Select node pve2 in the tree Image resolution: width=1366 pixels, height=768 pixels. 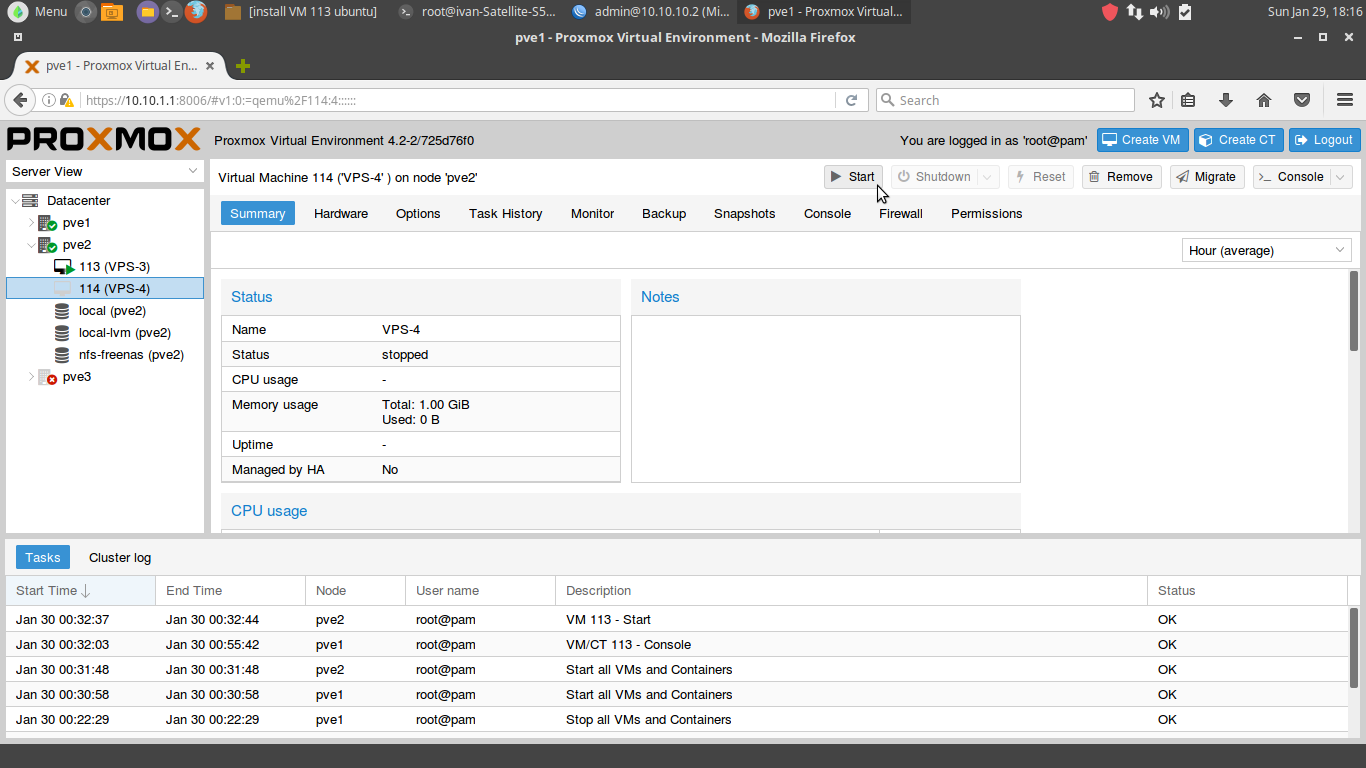click(x=76, y=245)
